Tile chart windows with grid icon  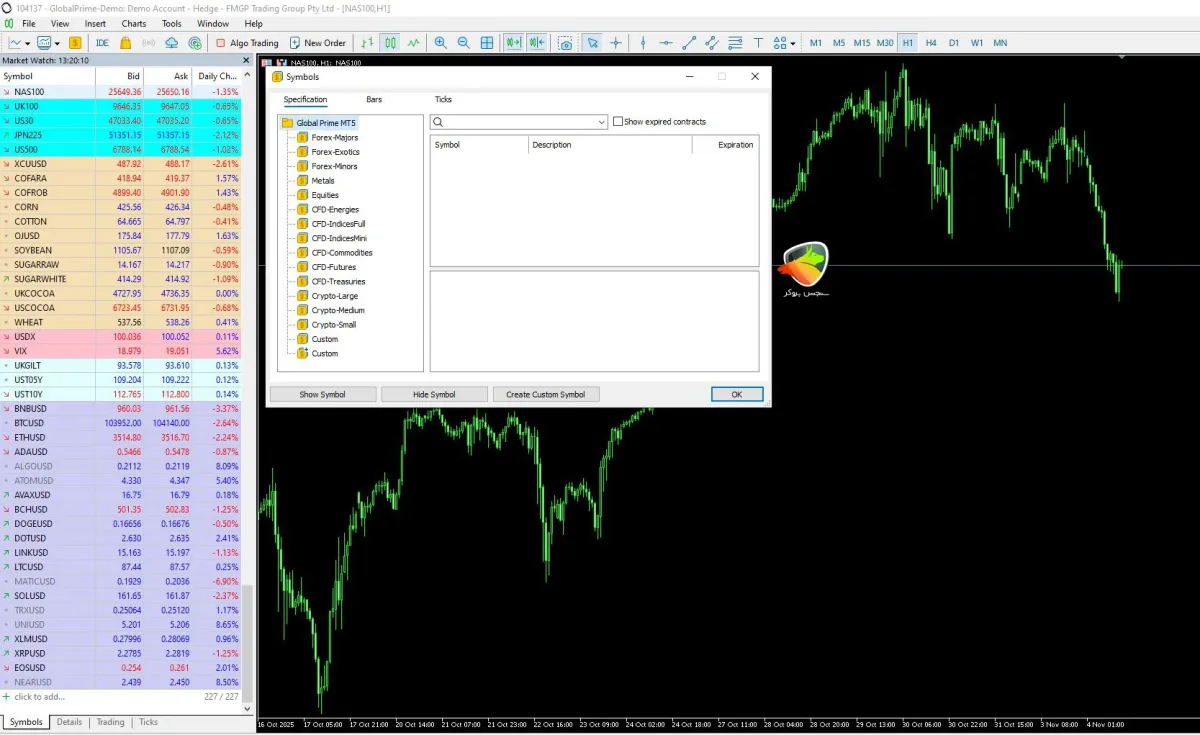click(487, 43)
